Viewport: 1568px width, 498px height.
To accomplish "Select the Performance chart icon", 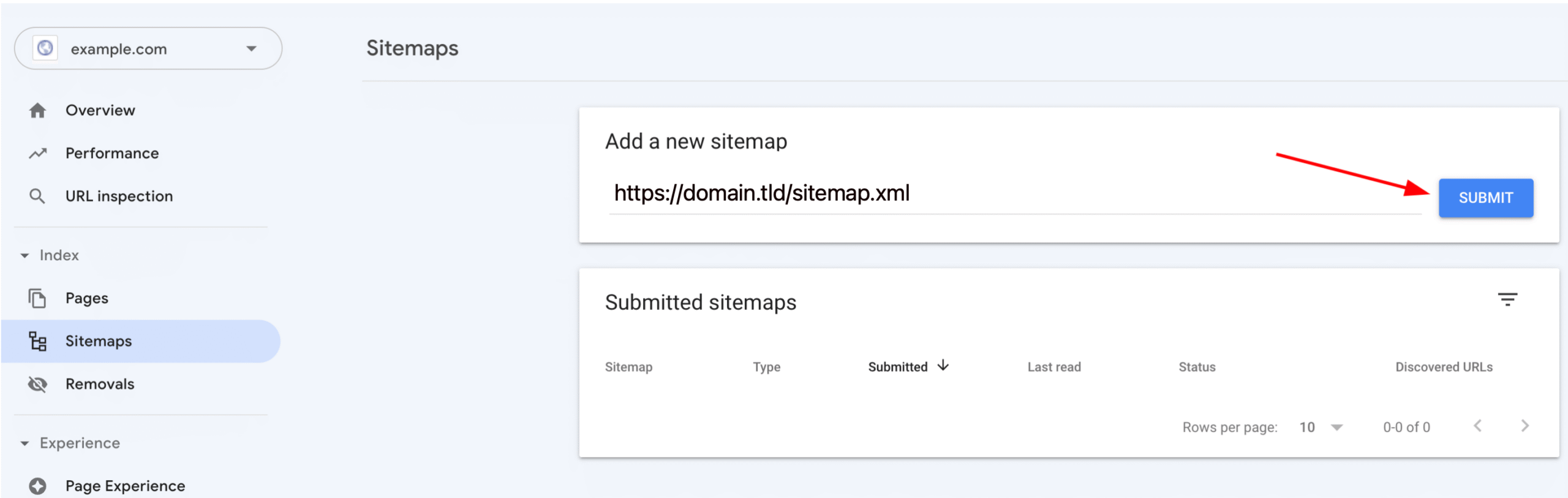I will (x=38, y=153).
